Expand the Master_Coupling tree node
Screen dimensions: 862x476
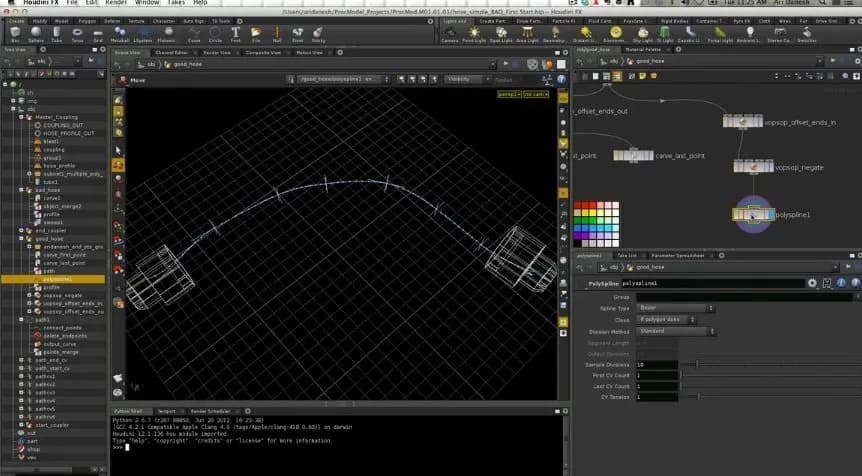click(x=21, y=117)
